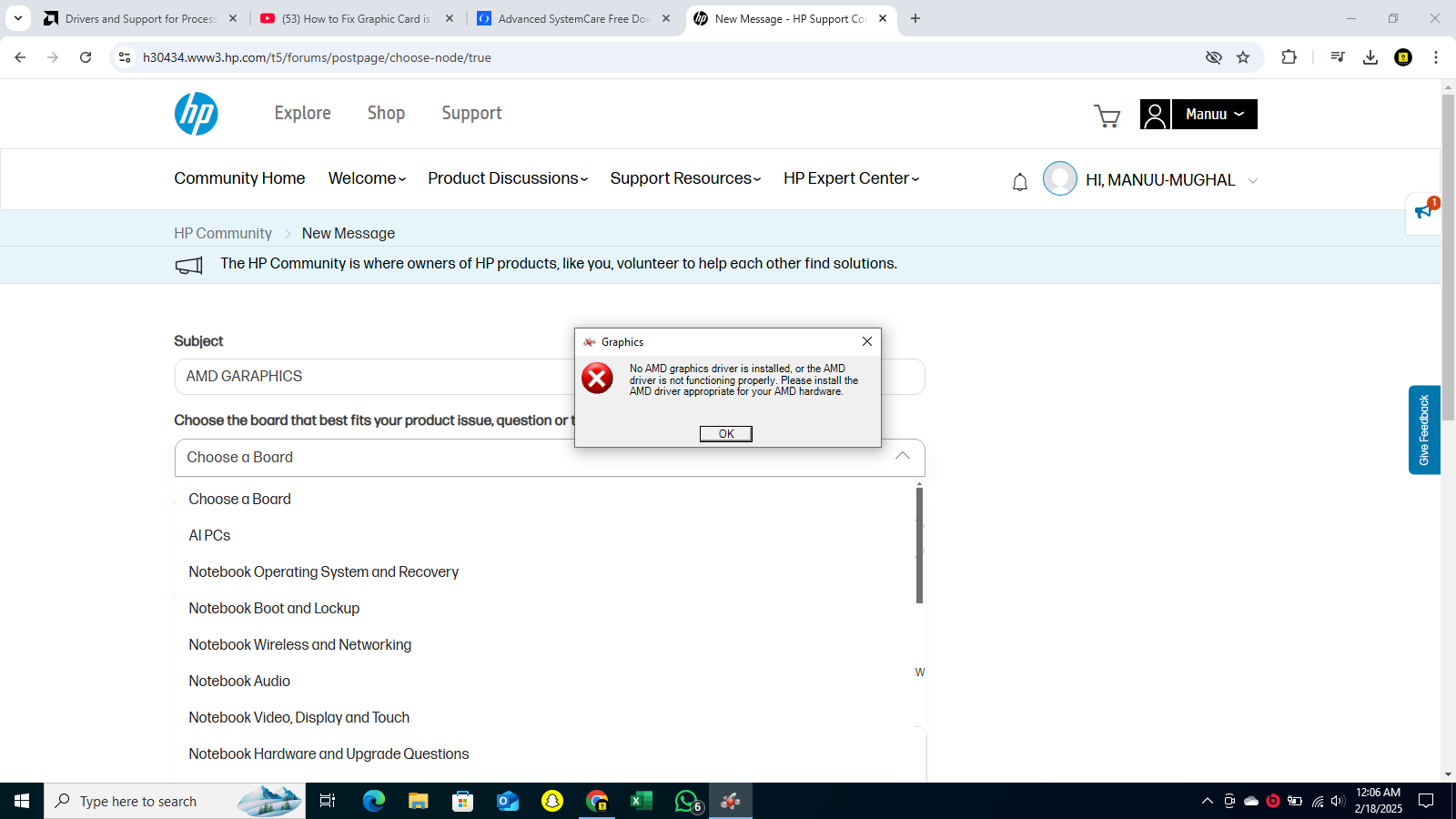Open the Support link in header
1456x819 pixels.
[x=471, y=113]
